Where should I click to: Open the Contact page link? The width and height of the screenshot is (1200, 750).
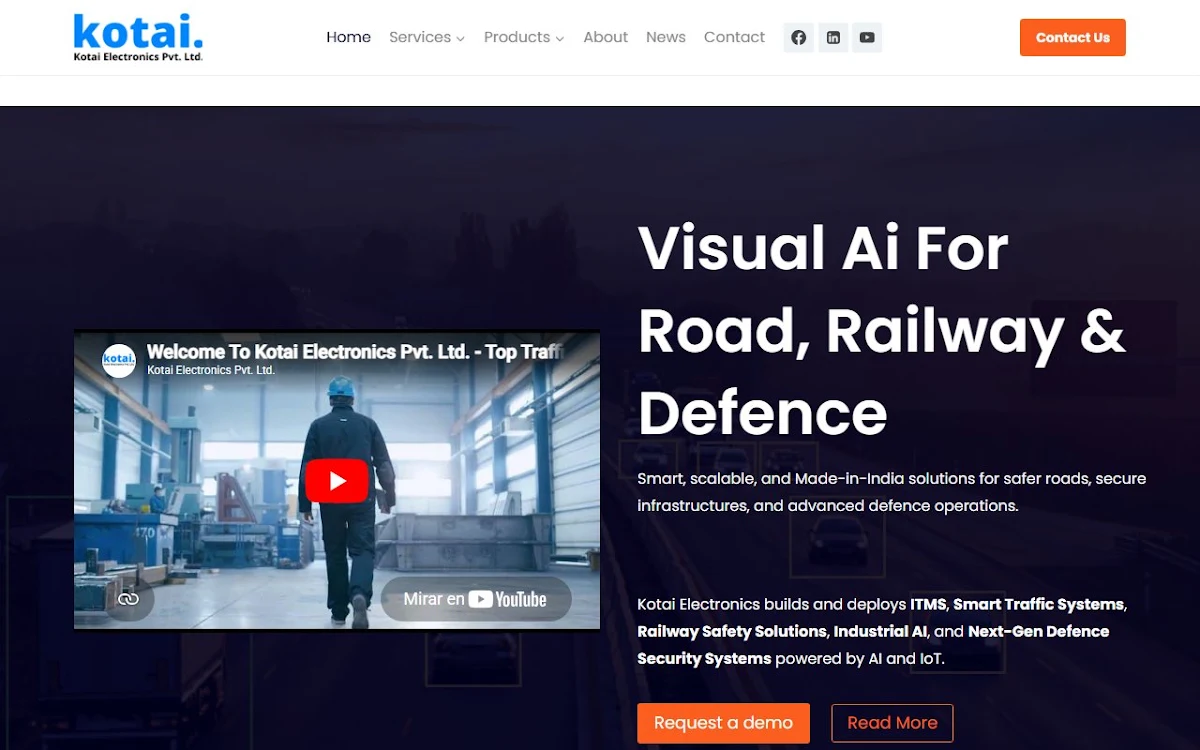click(734, 37)
